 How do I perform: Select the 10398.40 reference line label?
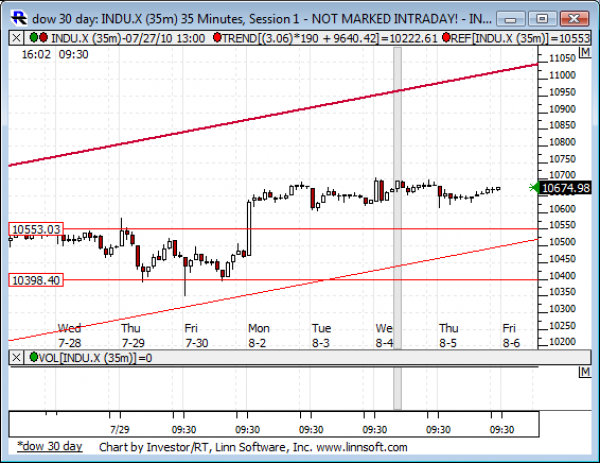[36, 280]
